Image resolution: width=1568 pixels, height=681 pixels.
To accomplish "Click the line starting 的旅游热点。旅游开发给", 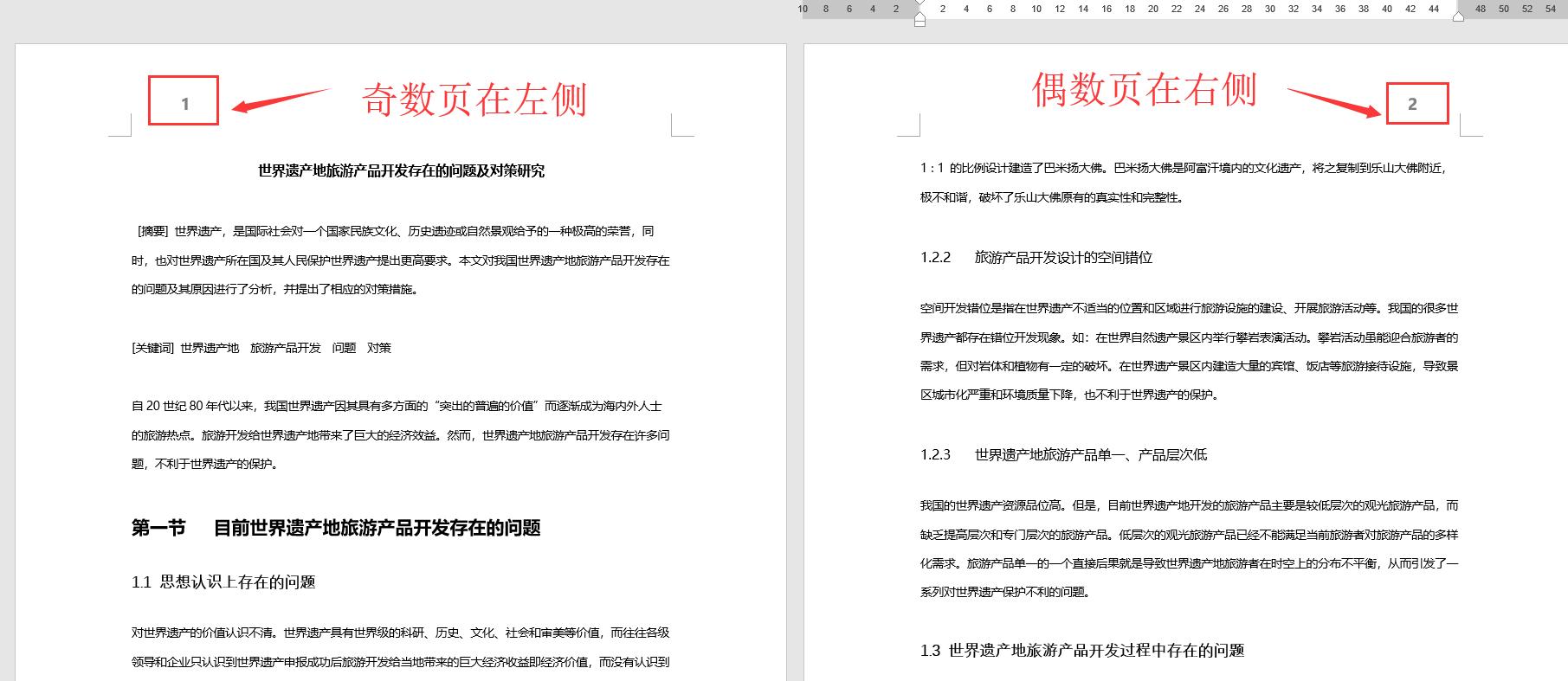I will [400, 435].
